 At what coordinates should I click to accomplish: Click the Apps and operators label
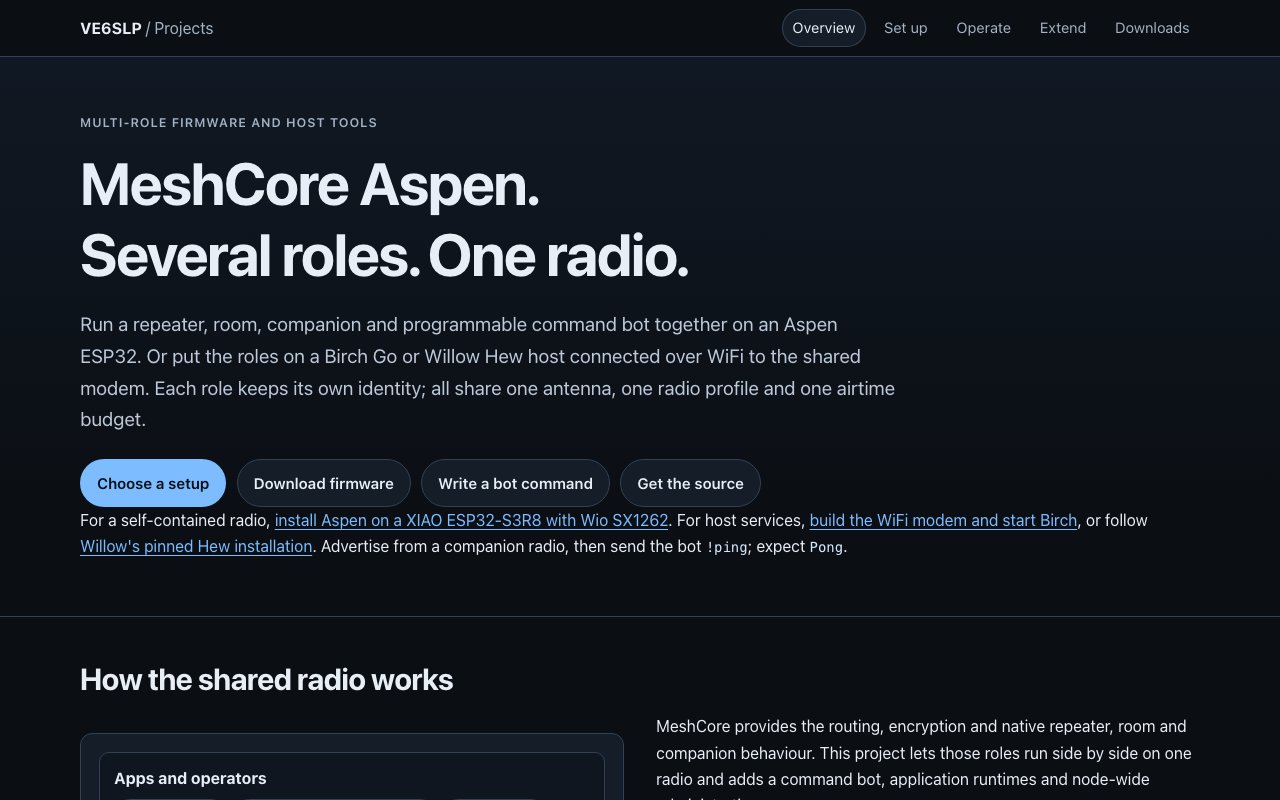click(x=190, y=778)
